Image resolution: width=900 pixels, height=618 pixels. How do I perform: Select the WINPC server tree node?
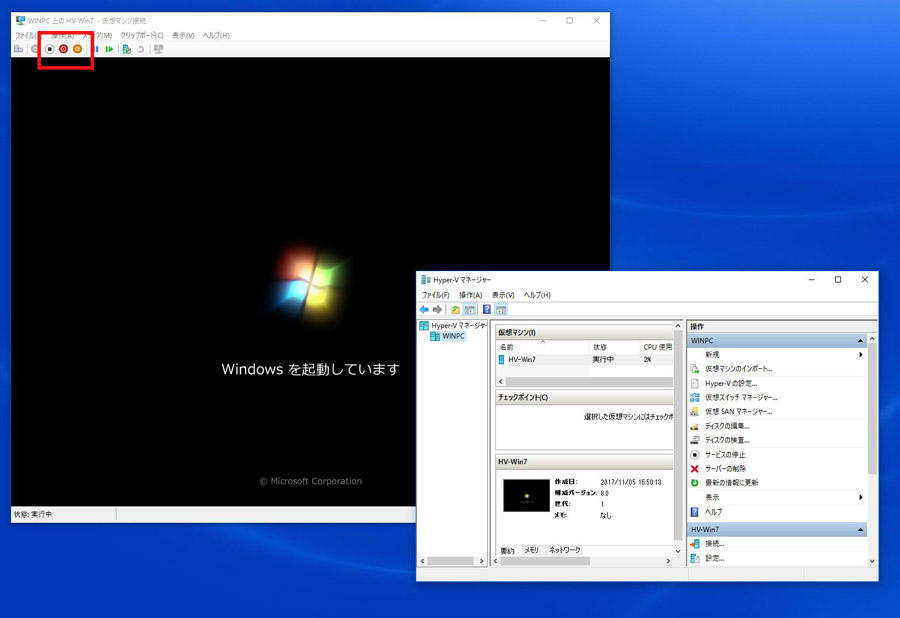click(453, 337)
